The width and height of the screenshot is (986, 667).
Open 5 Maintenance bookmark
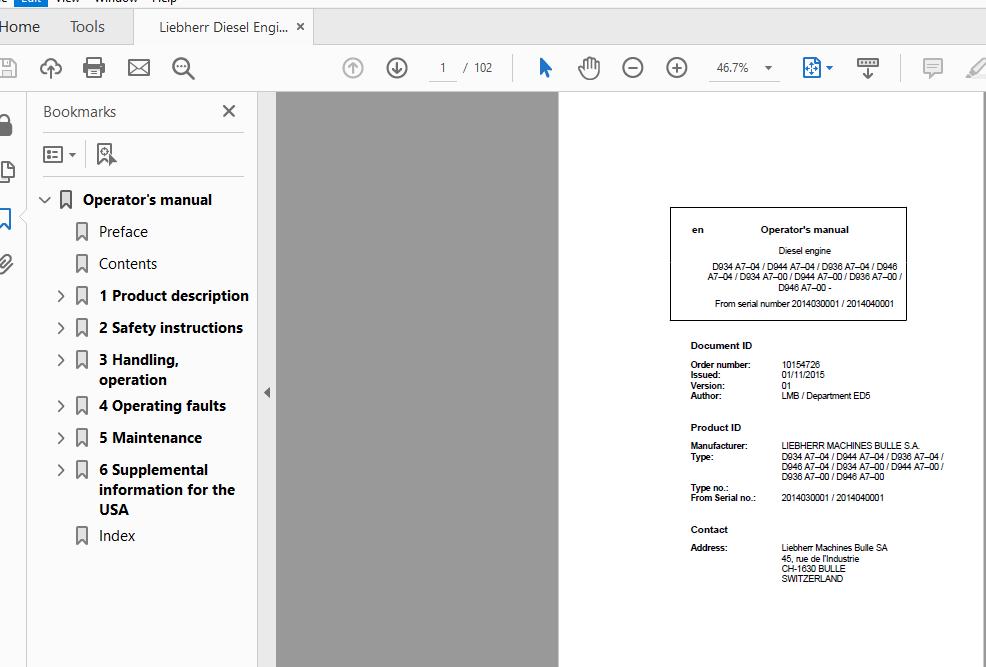tap(150, 438)
